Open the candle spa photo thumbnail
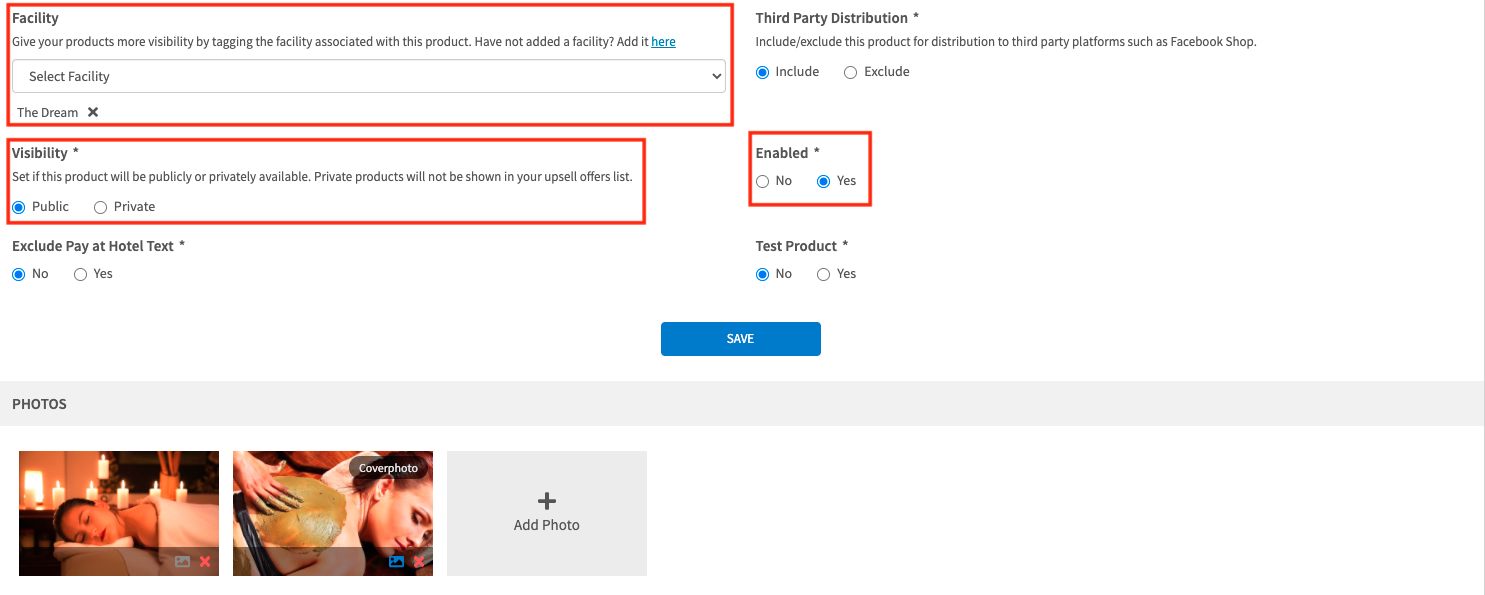Image resolution: width=1485 pixels, height=595 pixels. coord(118,500)
